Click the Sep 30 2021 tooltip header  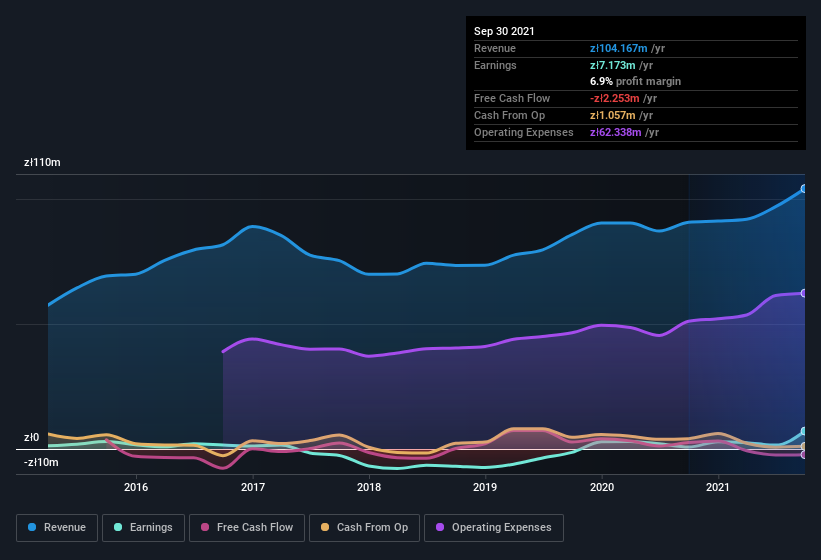pos(504,31)
